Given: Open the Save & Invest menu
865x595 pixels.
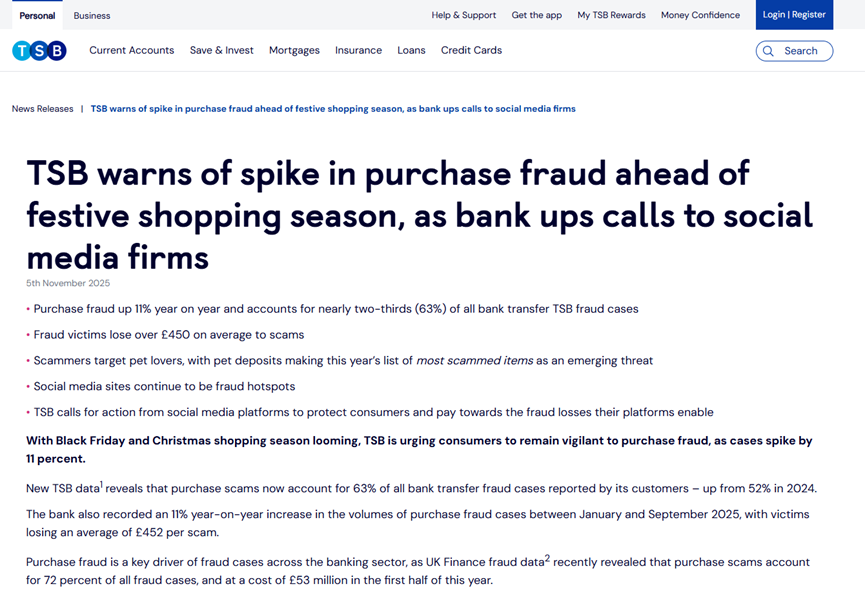Looking at the screenshot, I should point(221,50).
